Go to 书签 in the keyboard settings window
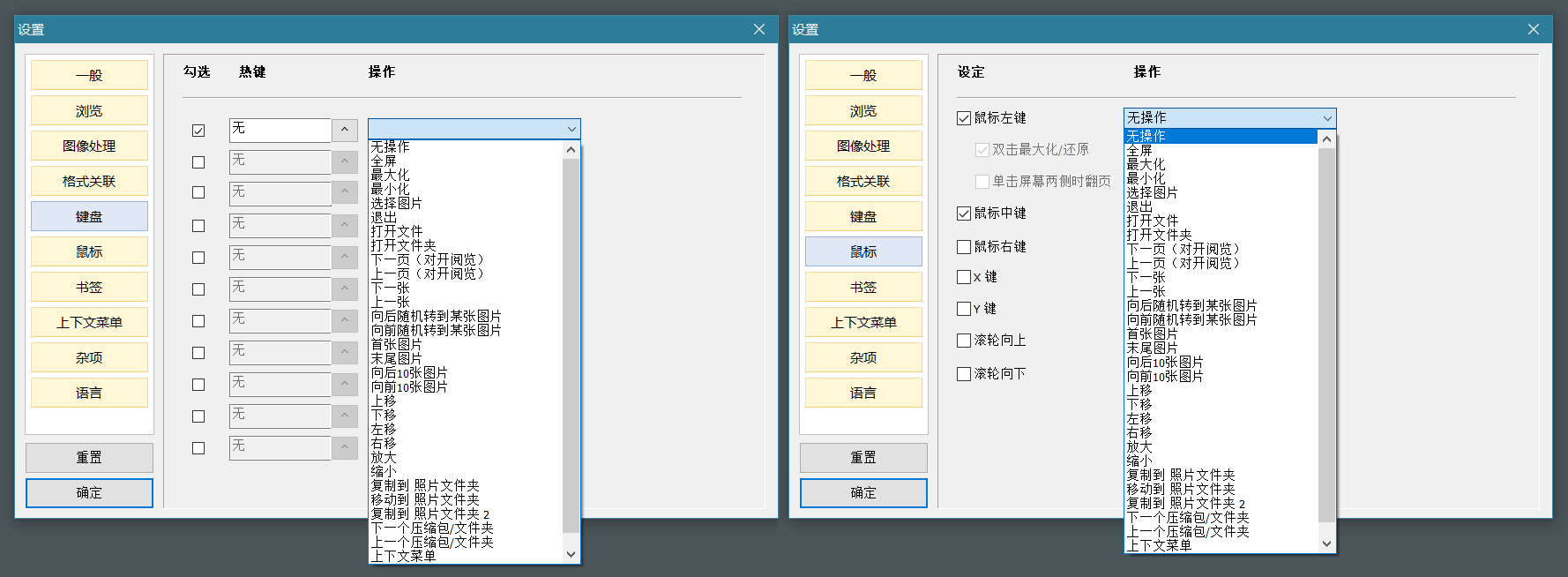The width and height of the screenshot is (1568, 577). 89,287
